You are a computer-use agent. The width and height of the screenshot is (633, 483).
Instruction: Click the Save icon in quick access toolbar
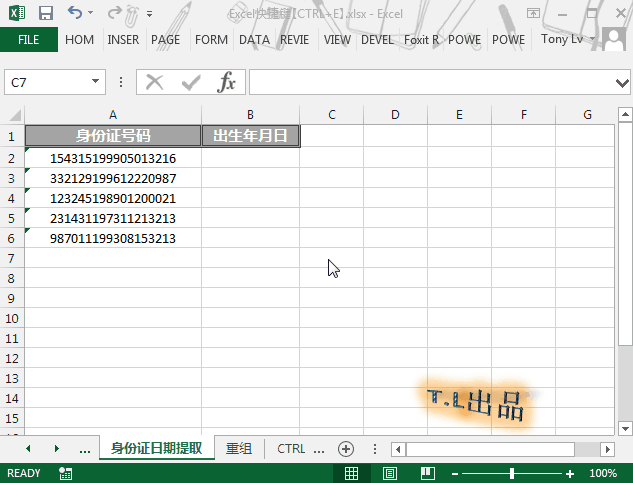coord(46,13)
